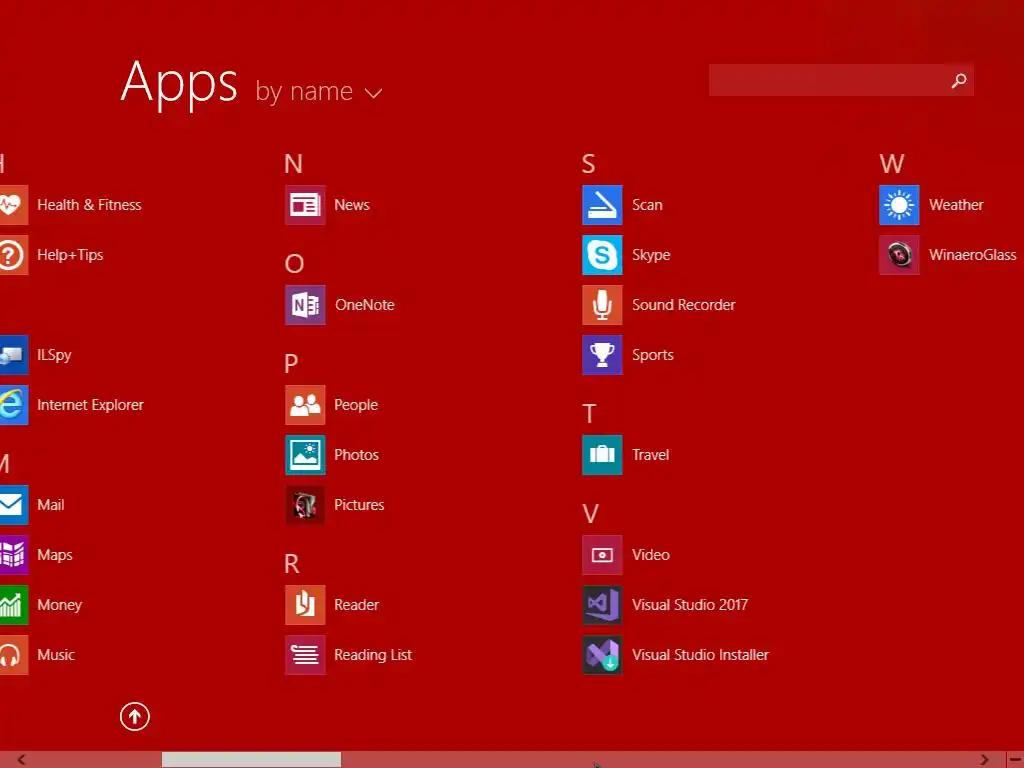The height and width of the screenshot is (768, 1024).
Task: Click the horizontal scrollbar thumb
Action: click(x=251, y=760)
